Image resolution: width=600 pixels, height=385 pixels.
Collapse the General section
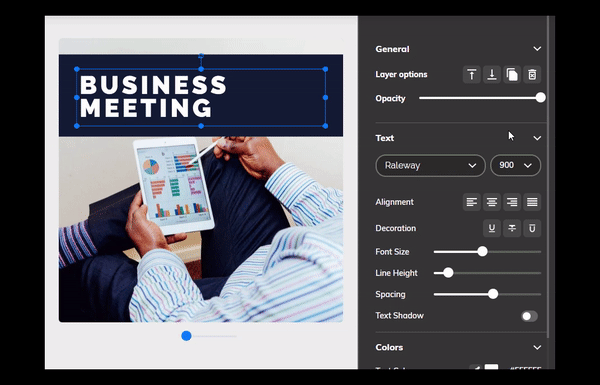click(537, 49)
